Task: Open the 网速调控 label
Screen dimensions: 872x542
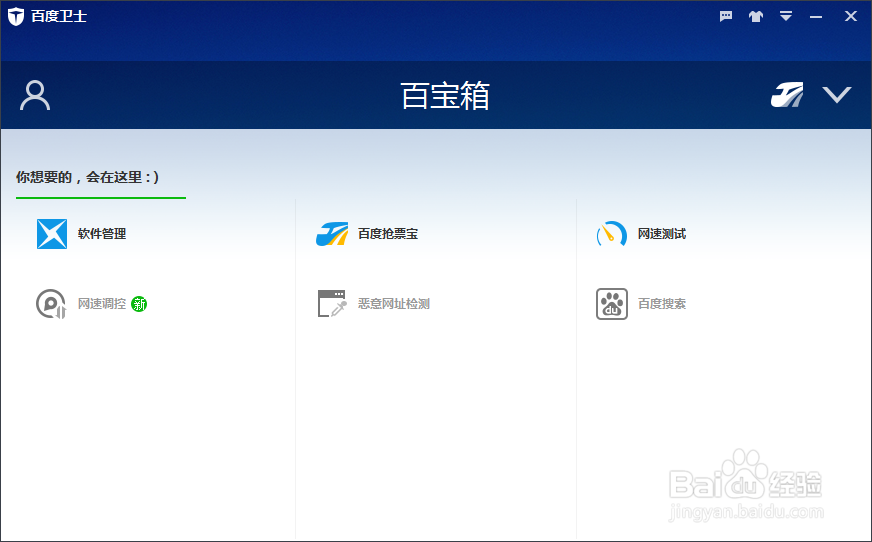Action: coord(102,304)
